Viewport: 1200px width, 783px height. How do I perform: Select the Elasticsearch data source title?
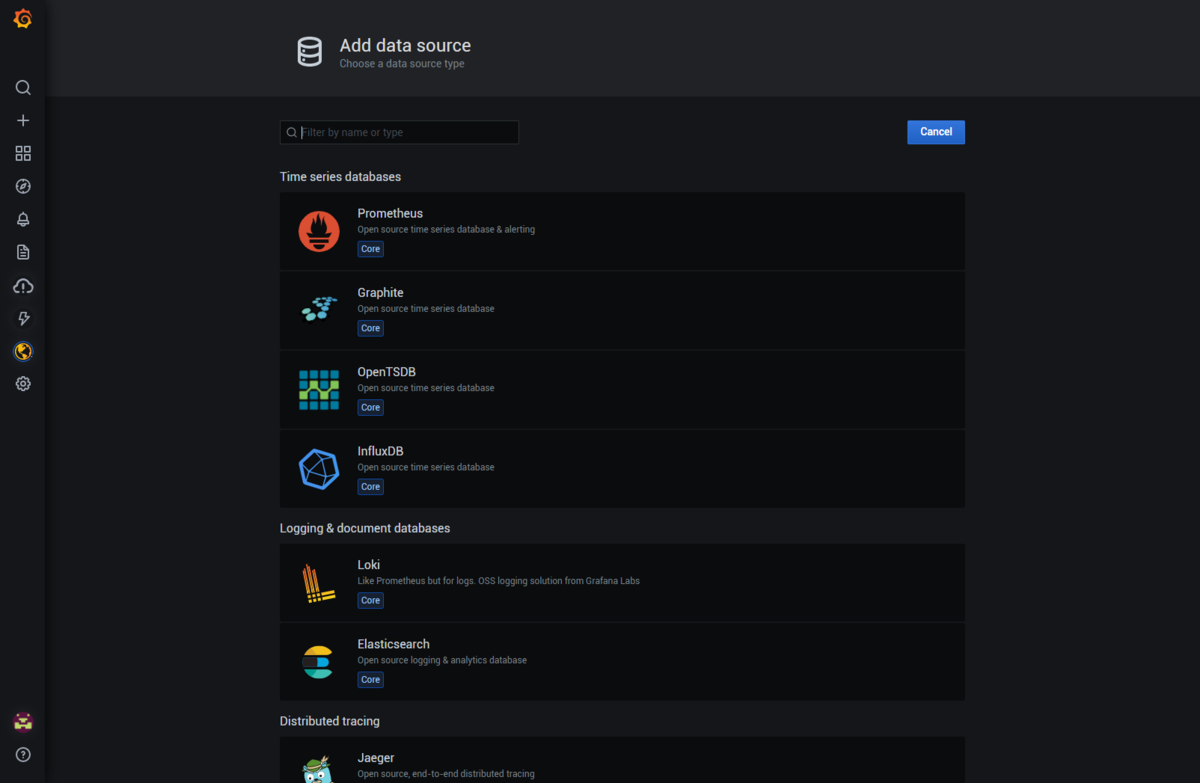(x=394, y=644)
